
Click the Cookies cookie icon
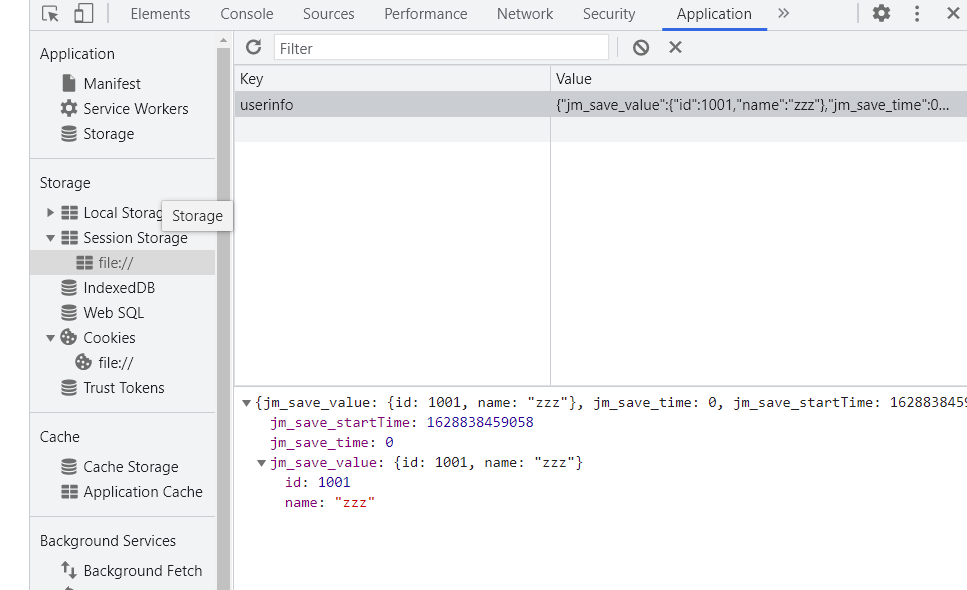pos(68,337)
